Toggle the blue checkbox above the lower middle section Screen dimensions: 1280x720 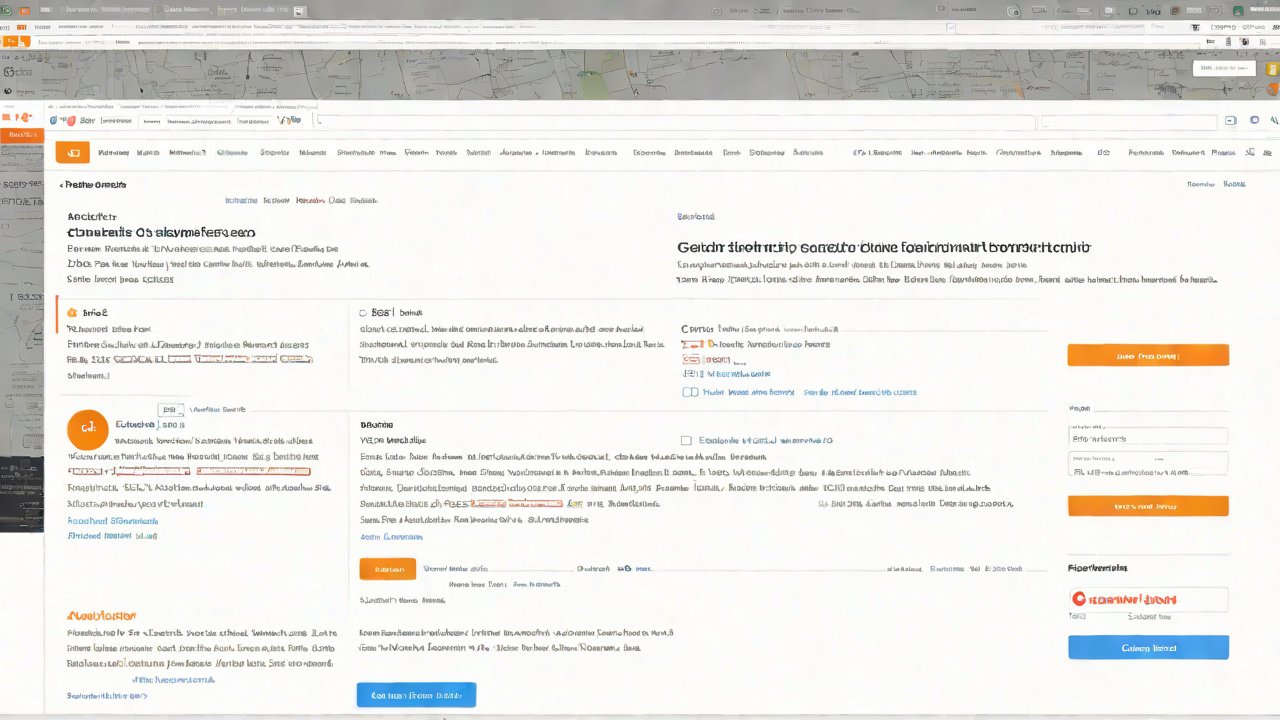[689, 392]
